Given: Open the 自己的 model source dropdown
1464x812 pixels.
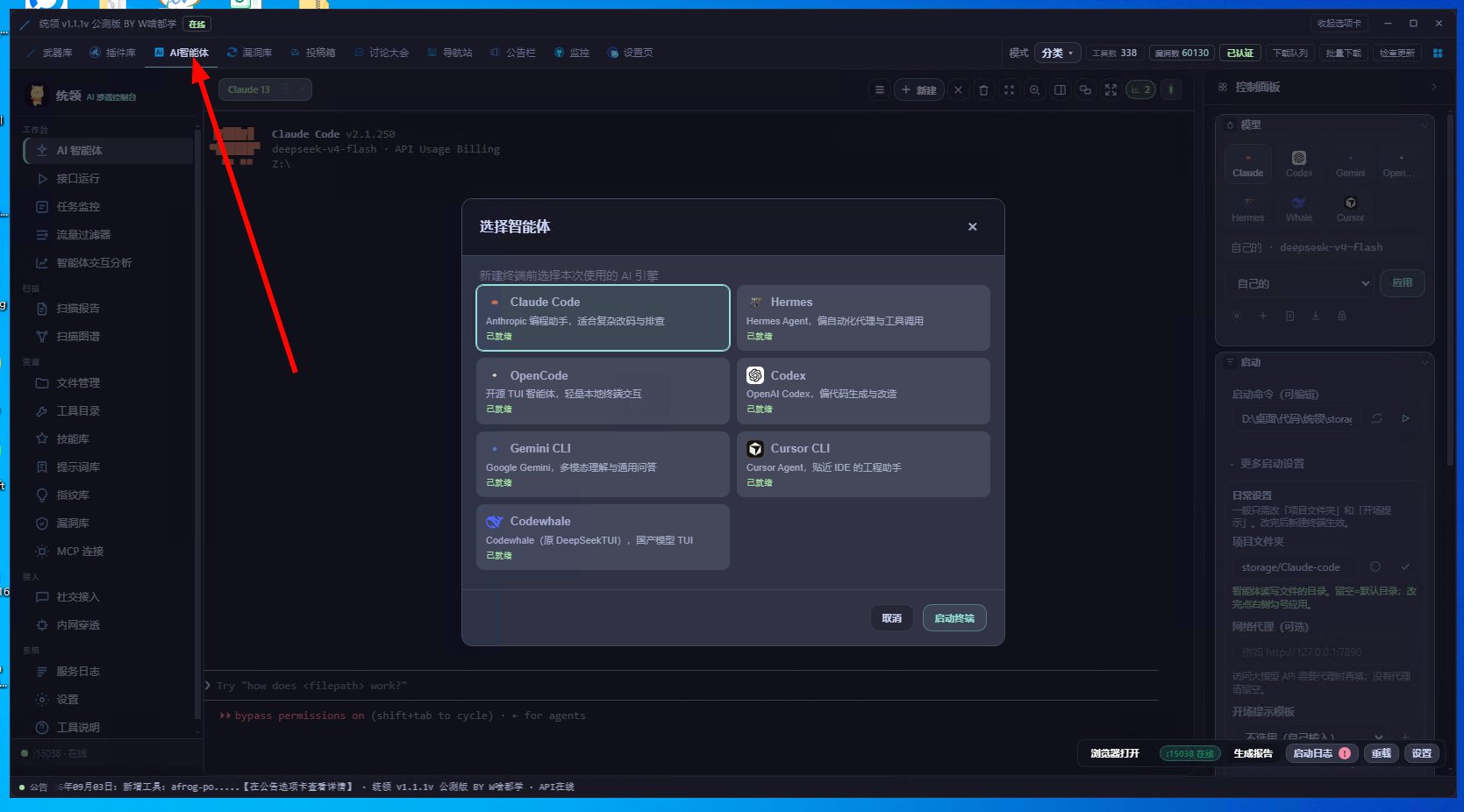Looking at the screenshot, I should coord(1303,283).
